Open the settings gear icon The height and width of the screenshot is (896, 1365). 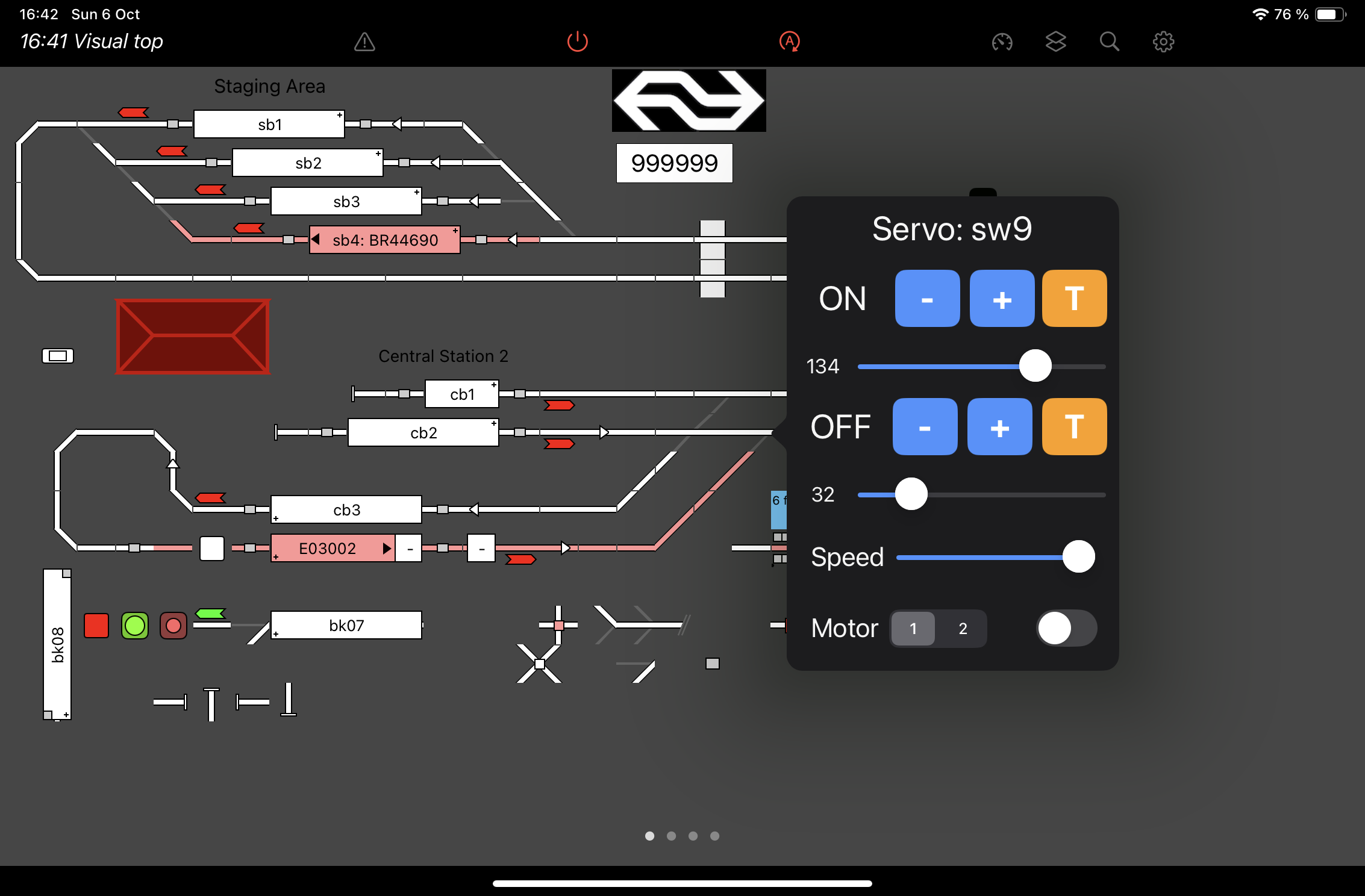coord(1163,42)
